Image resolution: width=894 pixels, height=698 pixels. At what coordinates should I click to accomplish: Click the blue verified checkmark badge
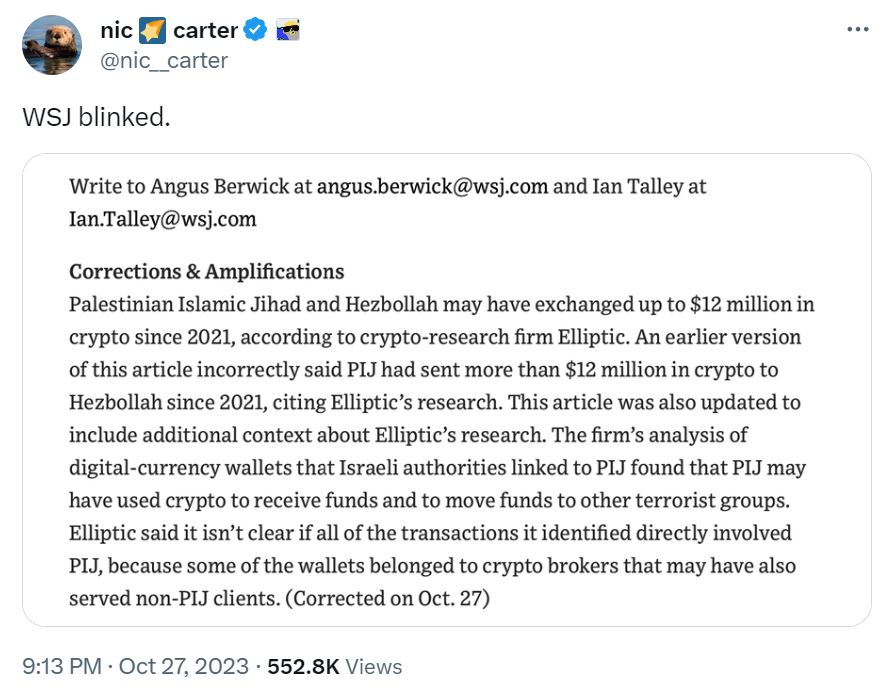[x=256, y=31]
